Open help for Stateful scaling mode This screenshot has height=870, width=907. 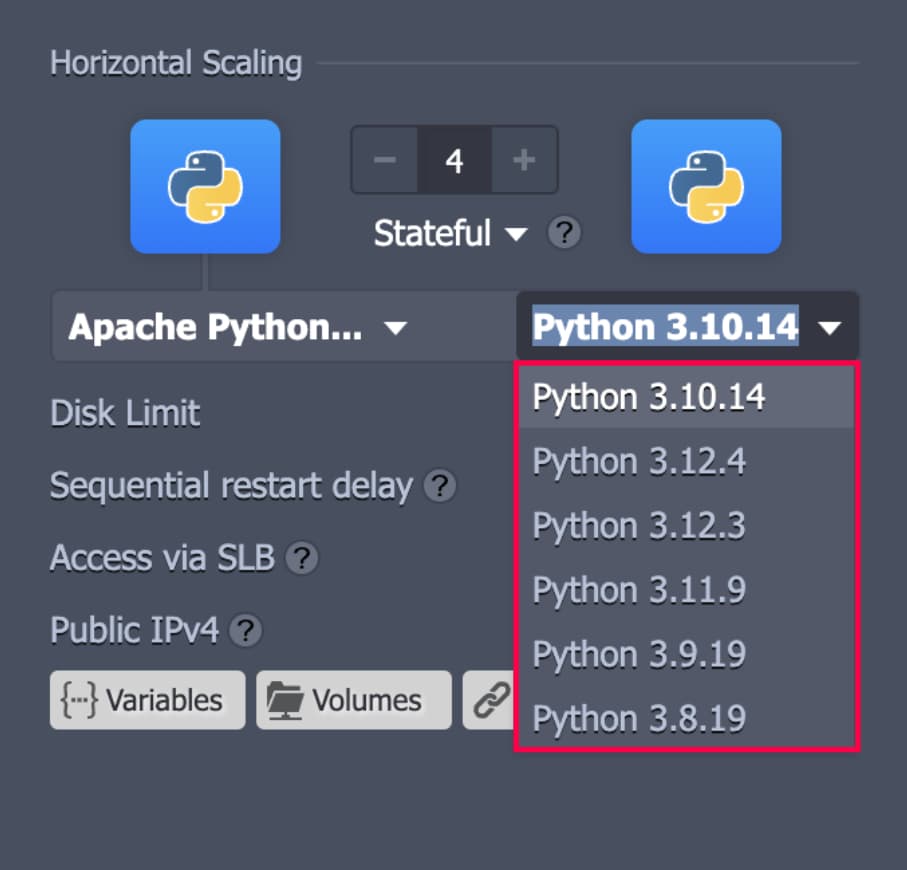(x=564, y=234)
